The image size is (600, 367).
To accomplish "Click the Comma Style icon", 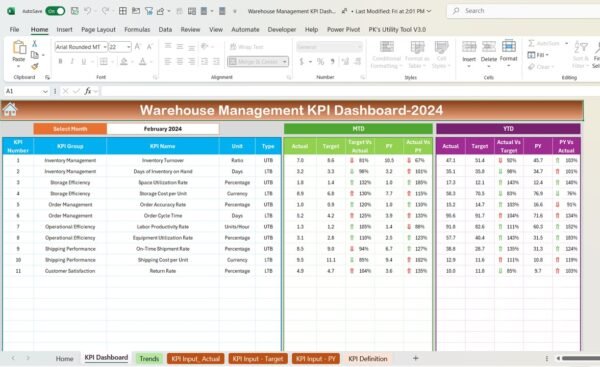I will pyautogui.click(x=333, y=61).
